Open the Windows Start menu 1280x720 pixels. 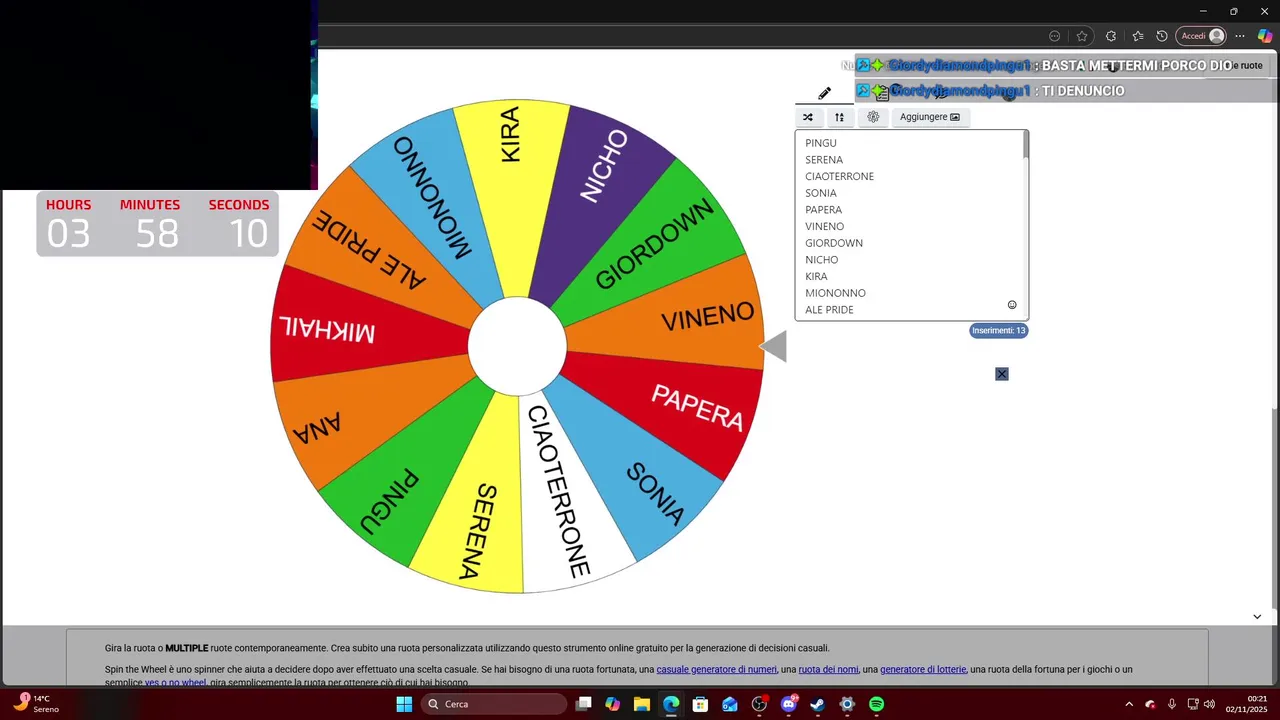404,704
